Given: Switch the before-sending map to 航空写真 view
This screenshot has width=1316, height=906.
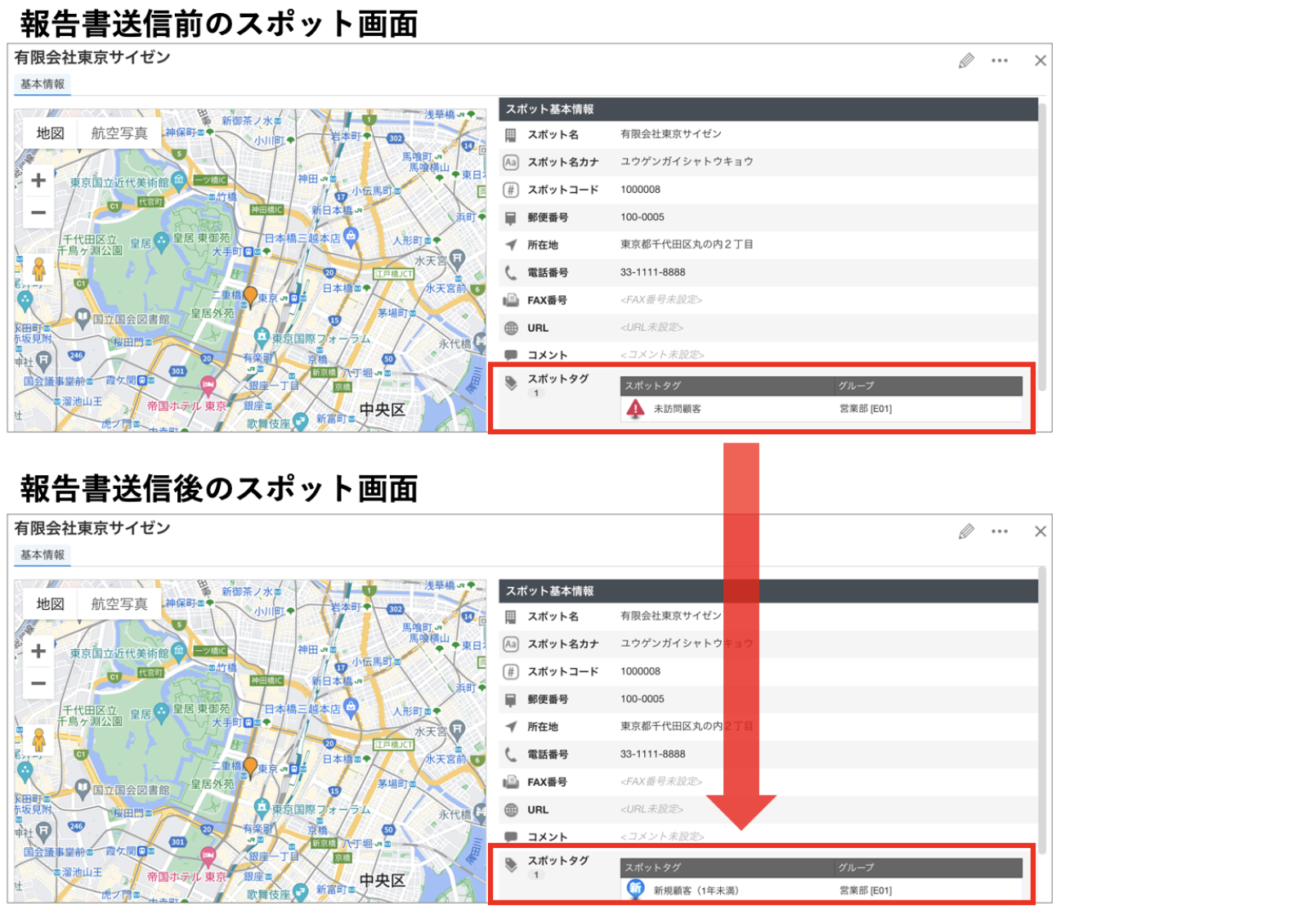Looking at the screenshot, I should click(119, 133).
